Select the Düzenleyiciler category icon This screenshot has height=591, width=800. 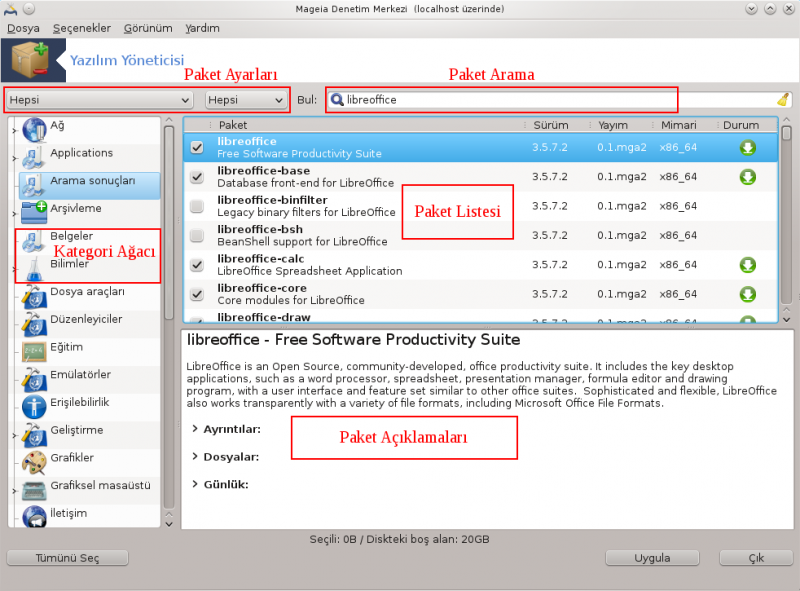[x=34, y=324]
